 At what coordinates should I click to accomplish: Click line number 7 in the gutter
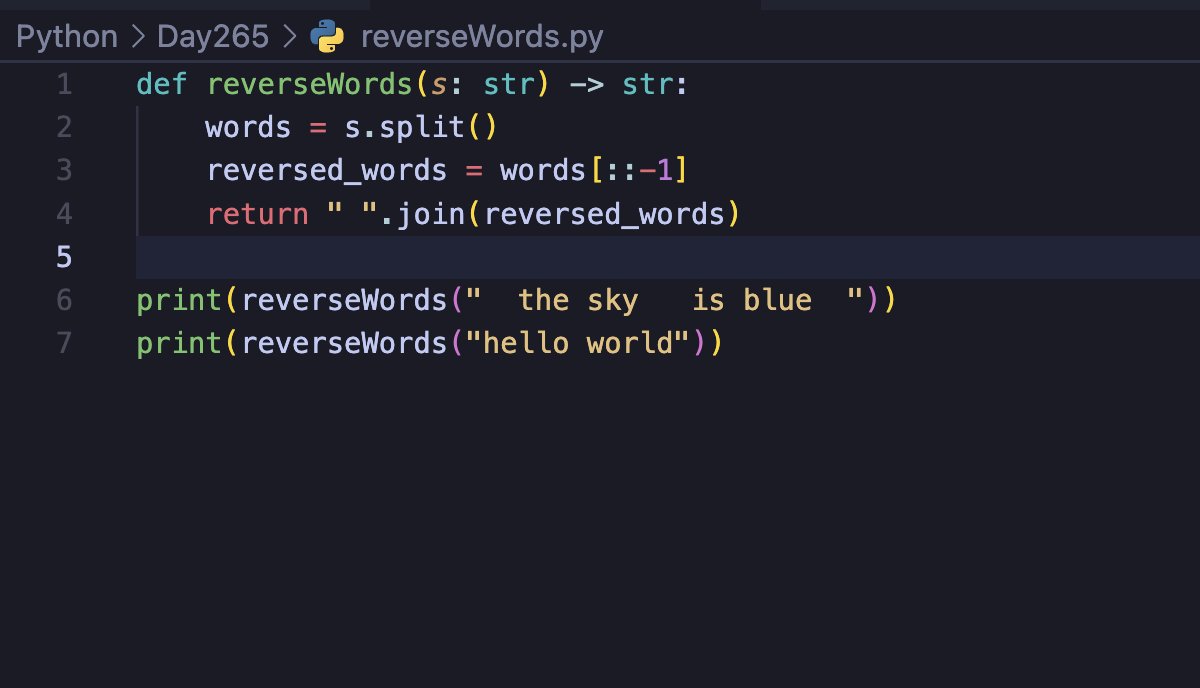(x=63, y=343)
